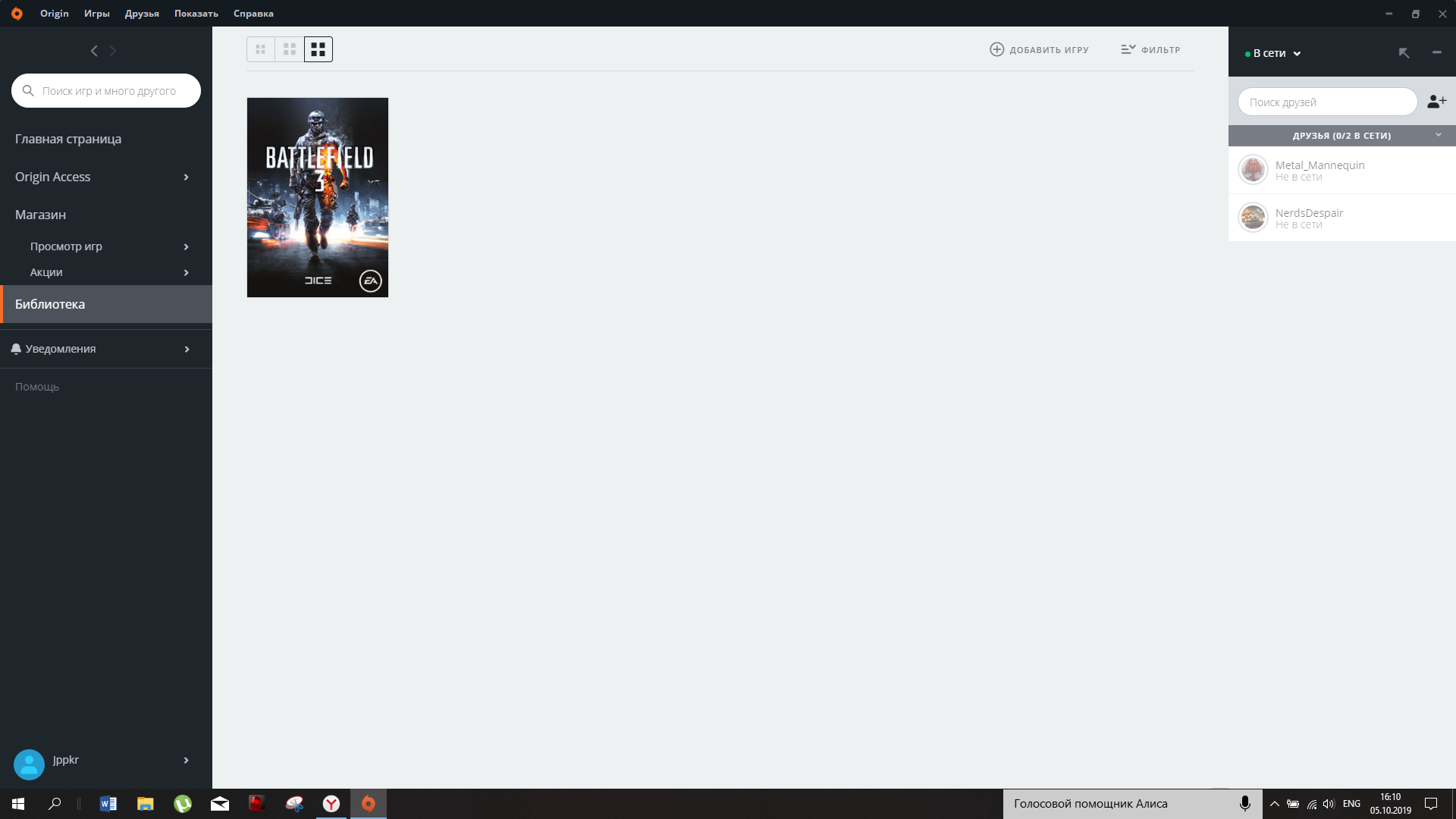1456x819 pixels.
Task: Open uTorrent from the taskbar
Action: 183,804
